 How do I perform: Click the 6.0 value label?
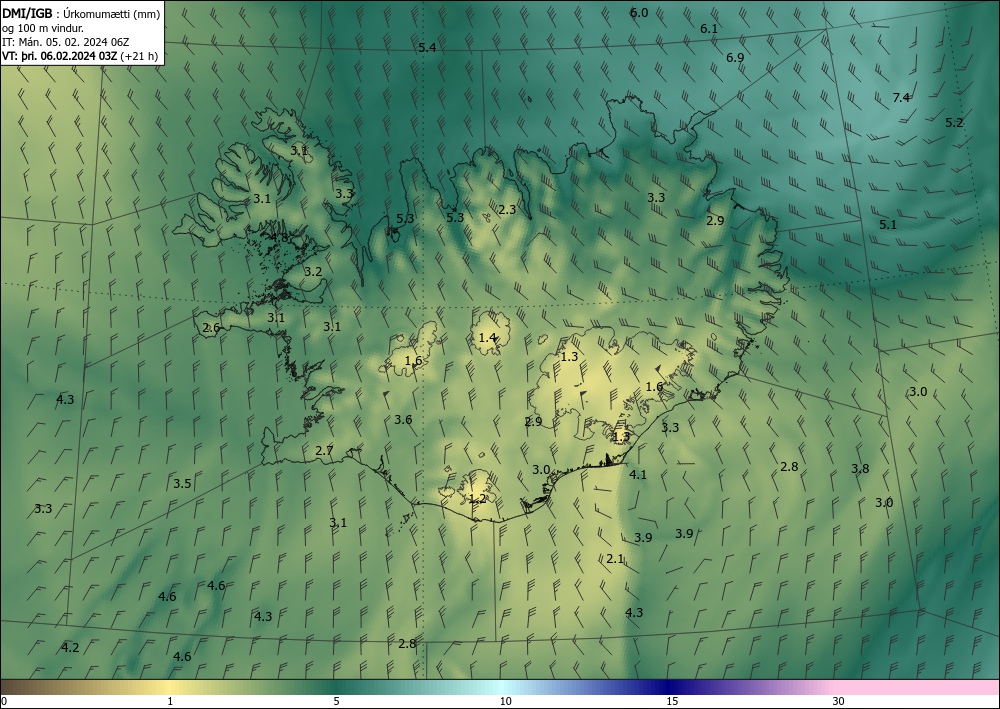638,13
